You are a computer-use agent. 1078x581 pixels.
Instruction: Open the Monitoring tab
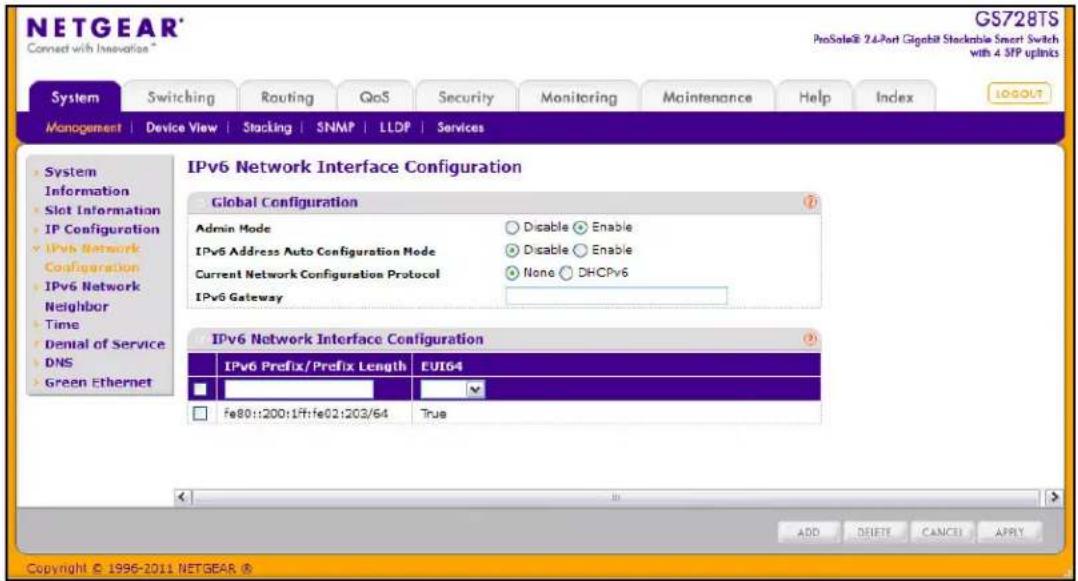pyautogui.click(x=579, y=98)
